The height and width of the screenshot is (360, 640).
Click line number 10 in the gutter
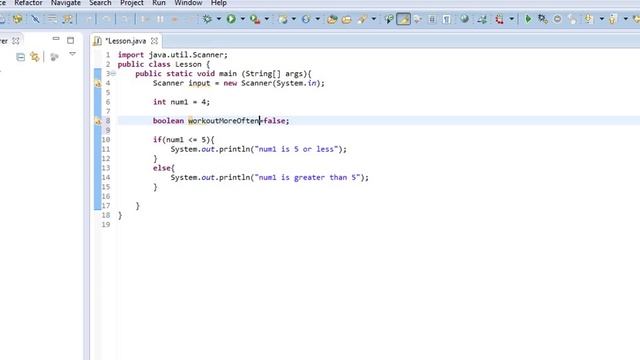coord(106,140)
